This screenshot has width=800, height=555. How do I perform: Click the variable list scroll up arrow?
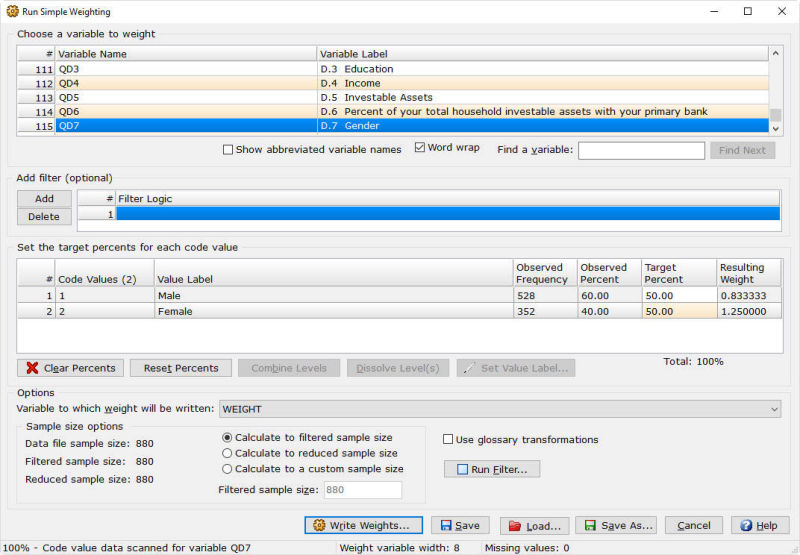coord(776,53)
